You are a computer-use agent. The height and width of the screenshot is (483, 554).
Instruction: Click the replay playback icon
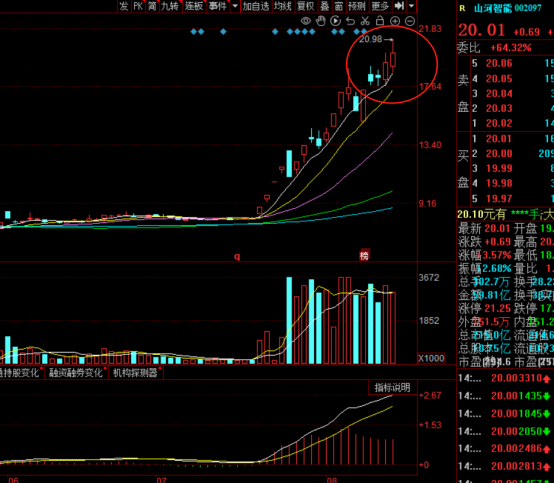click(335, 21)
